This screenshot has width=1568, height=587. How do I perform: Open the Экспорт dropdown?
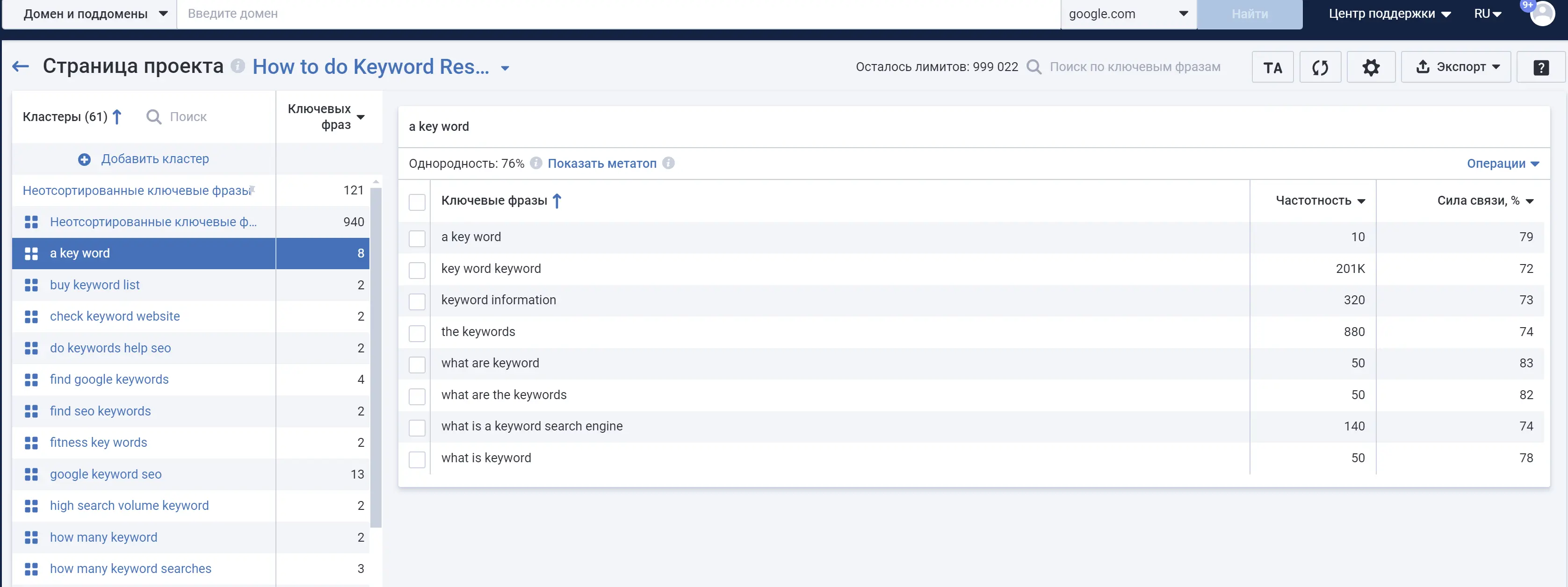[x=1462, y=67]
